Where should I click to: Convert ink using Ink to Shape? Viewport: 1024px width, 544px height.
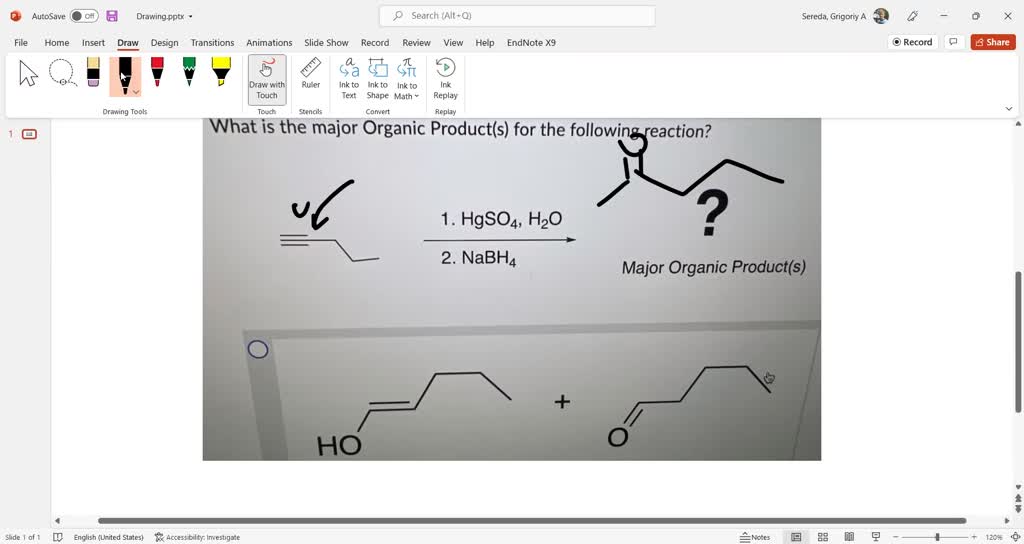tap(377, 78)
